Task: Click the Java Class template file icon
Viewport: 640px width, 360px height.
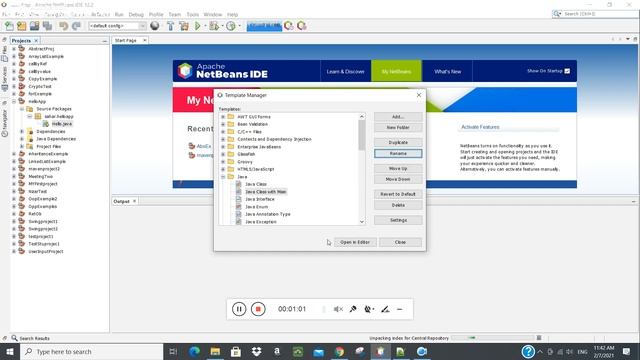Action: pyautogui.click(x=239, y=184)
